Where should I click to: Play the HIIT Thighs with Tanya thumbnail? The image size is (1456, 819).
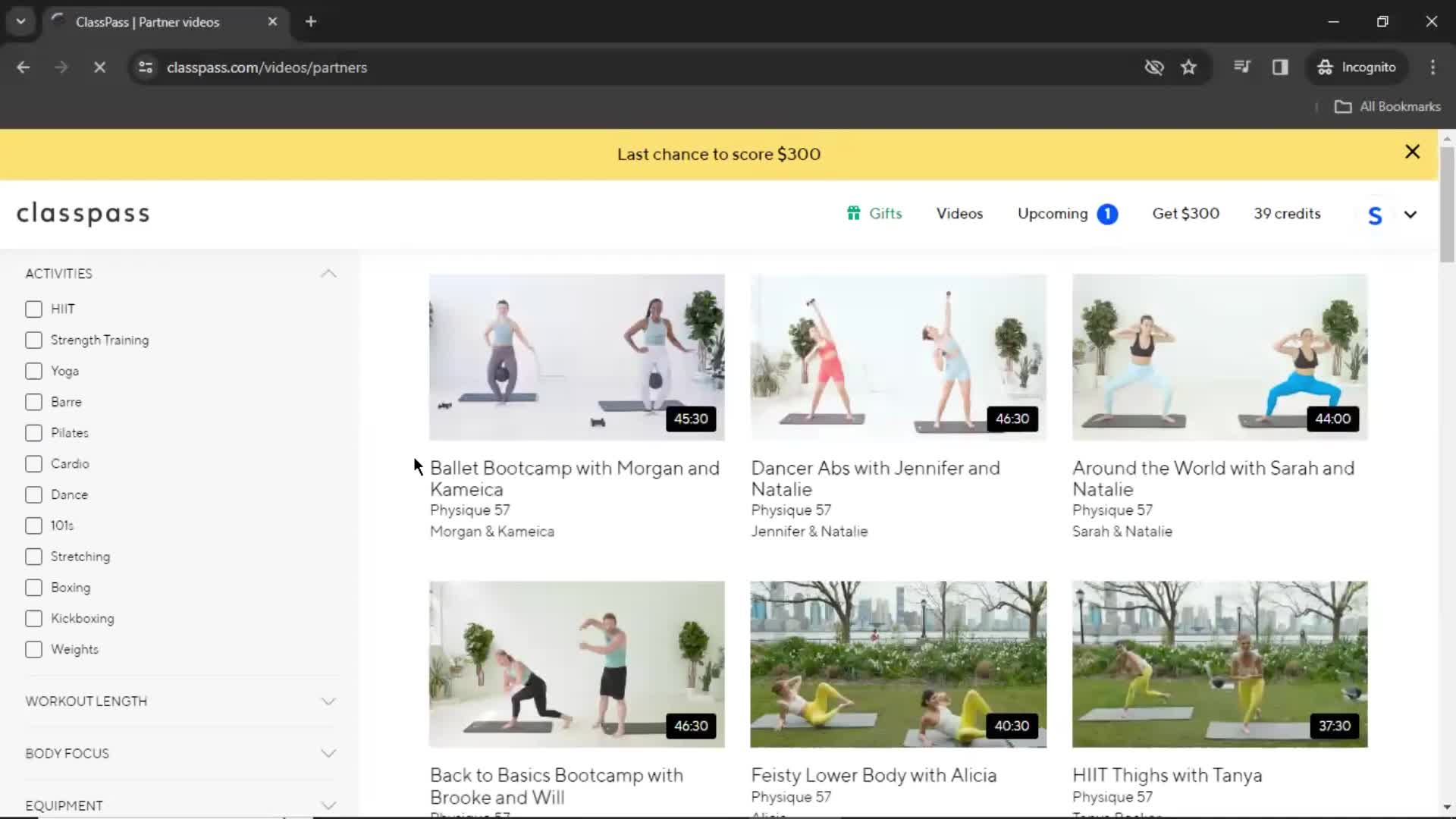[1220, 664]
